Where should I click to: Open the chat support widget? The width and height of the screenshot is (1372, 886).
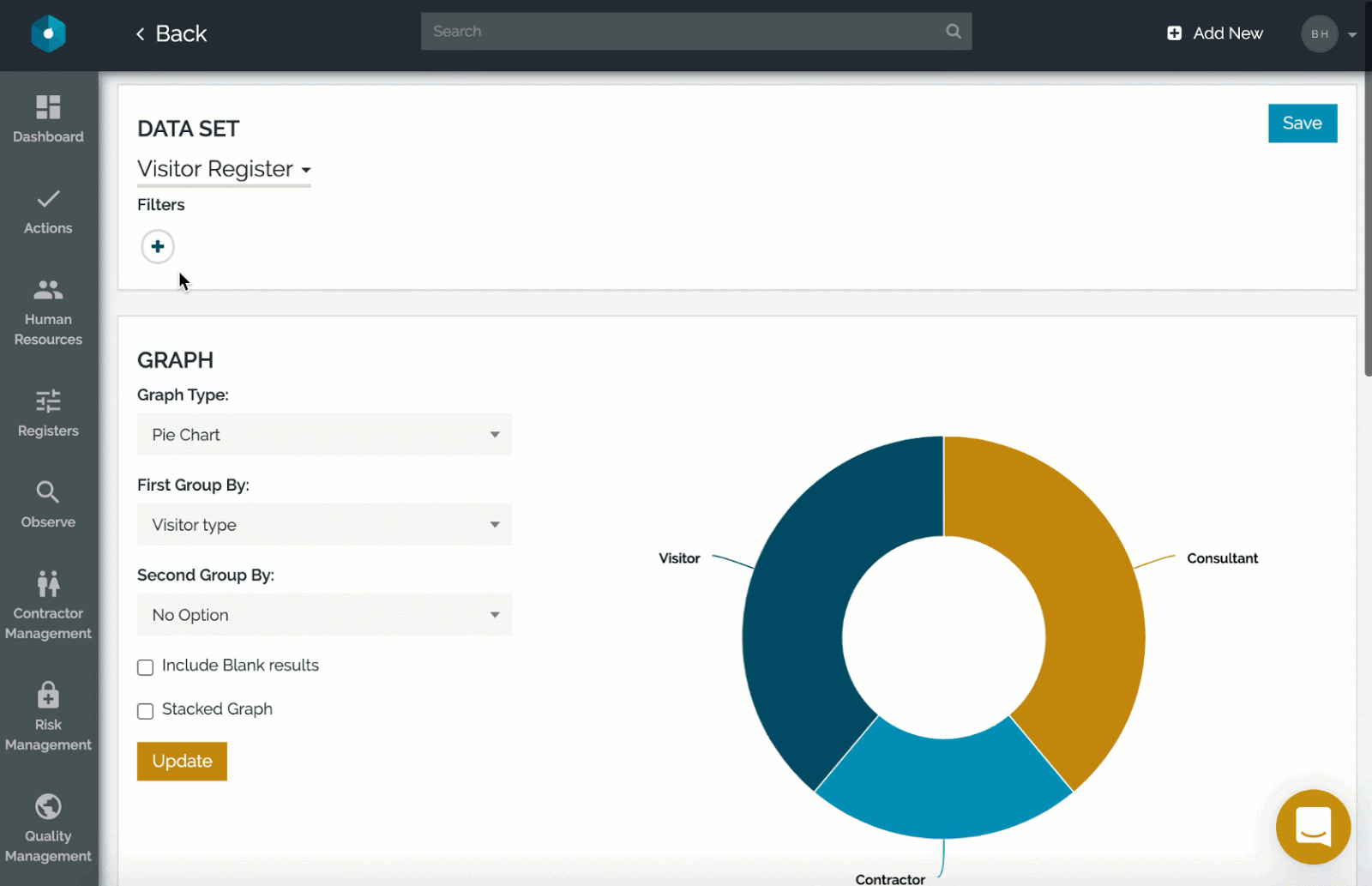tap(1313, 827)
